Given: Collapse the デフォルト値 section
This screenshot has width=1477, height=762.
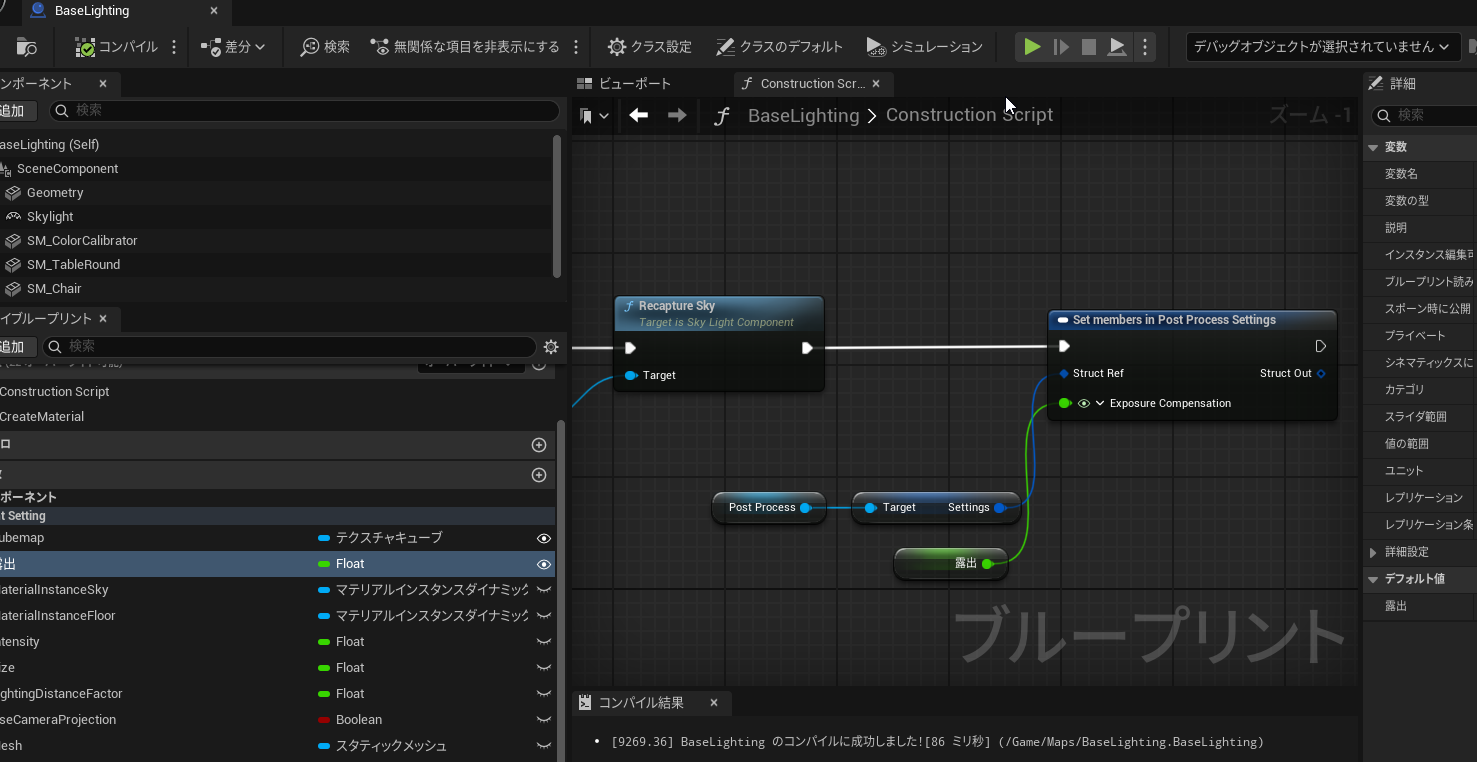Looking at the screenshot, I should coord(1373,579).
